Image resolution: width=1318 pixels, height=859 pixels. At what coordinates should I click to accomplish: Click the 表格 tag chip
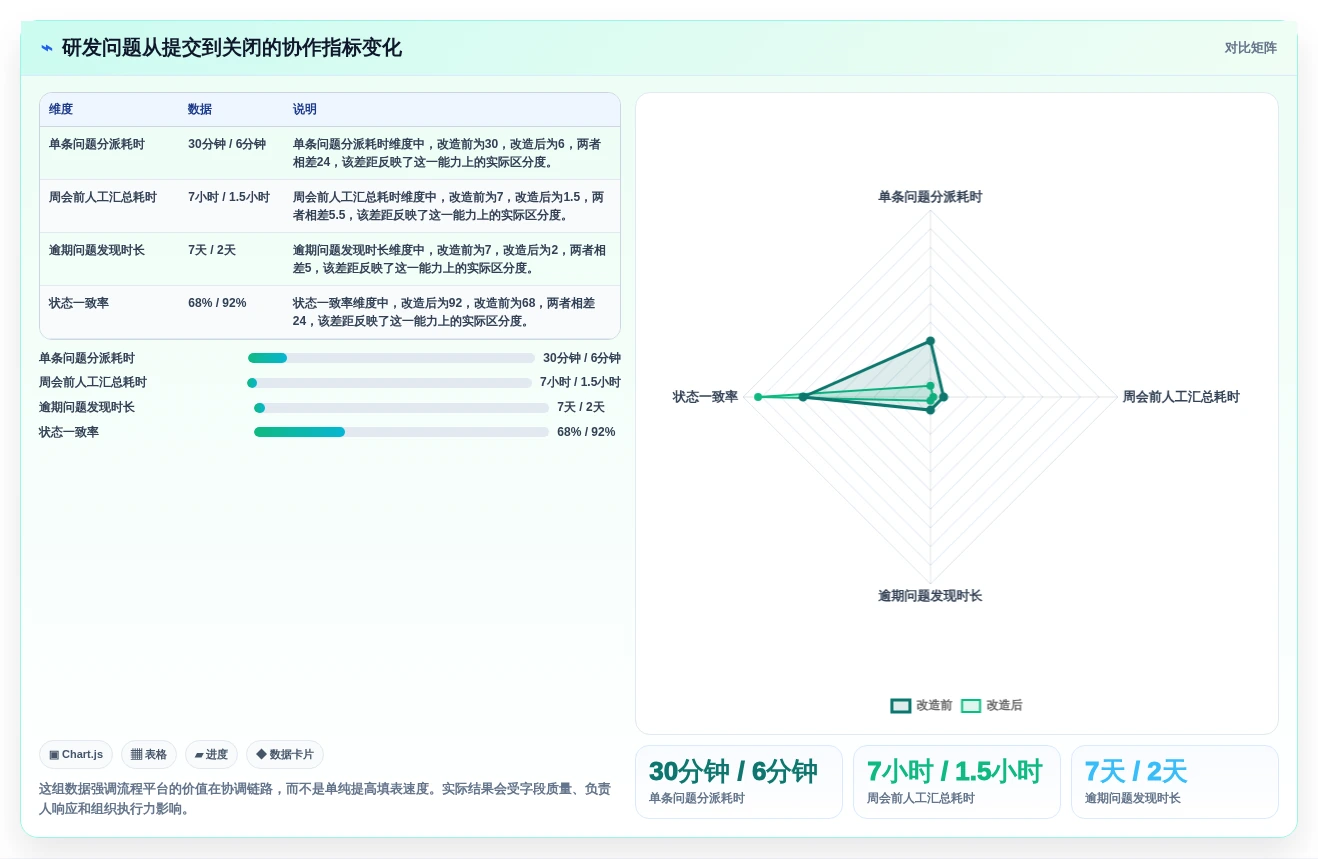click(x=149, y=755)
